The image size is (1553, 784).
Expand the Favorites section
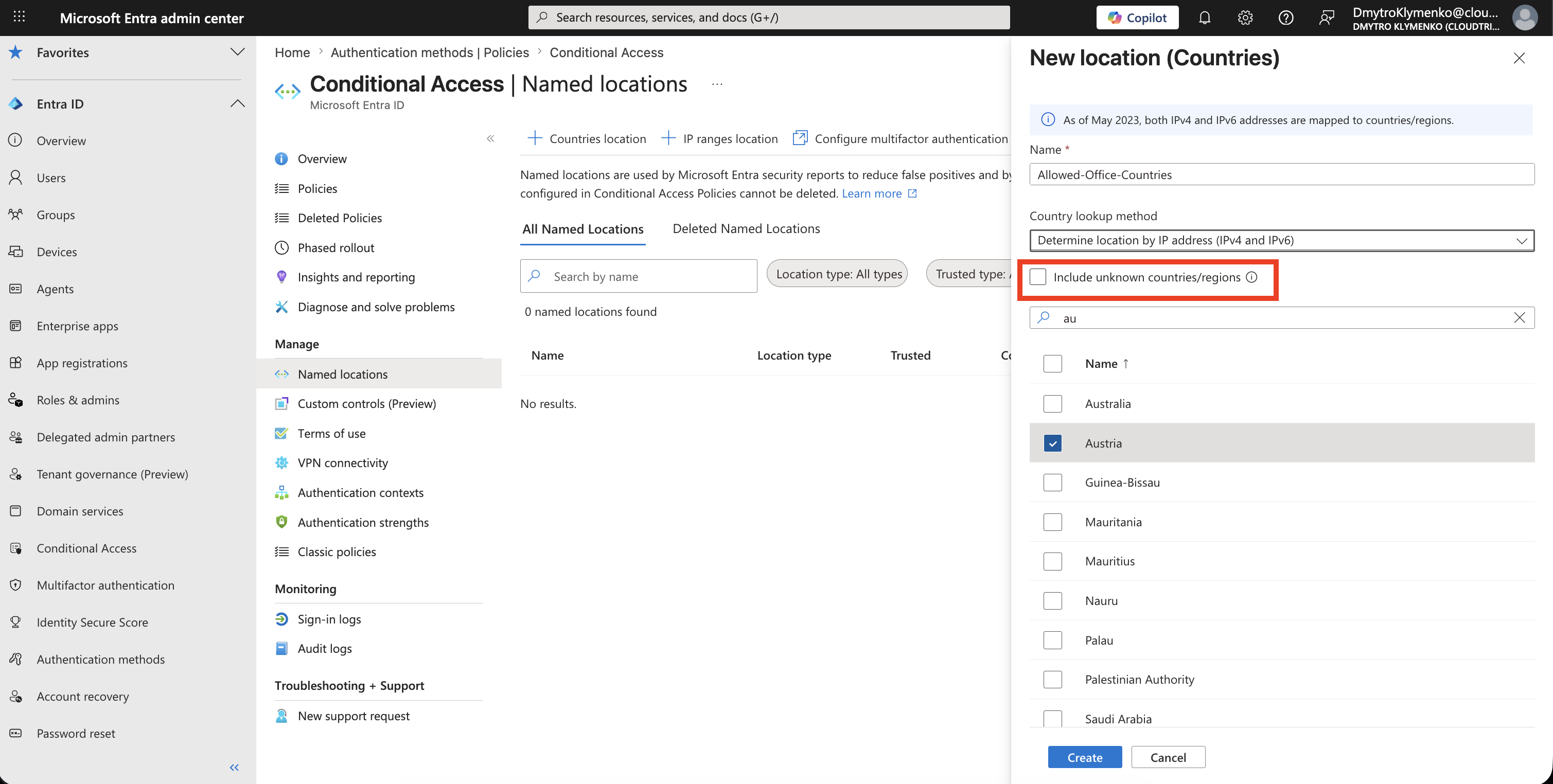[x=238, y=52]
